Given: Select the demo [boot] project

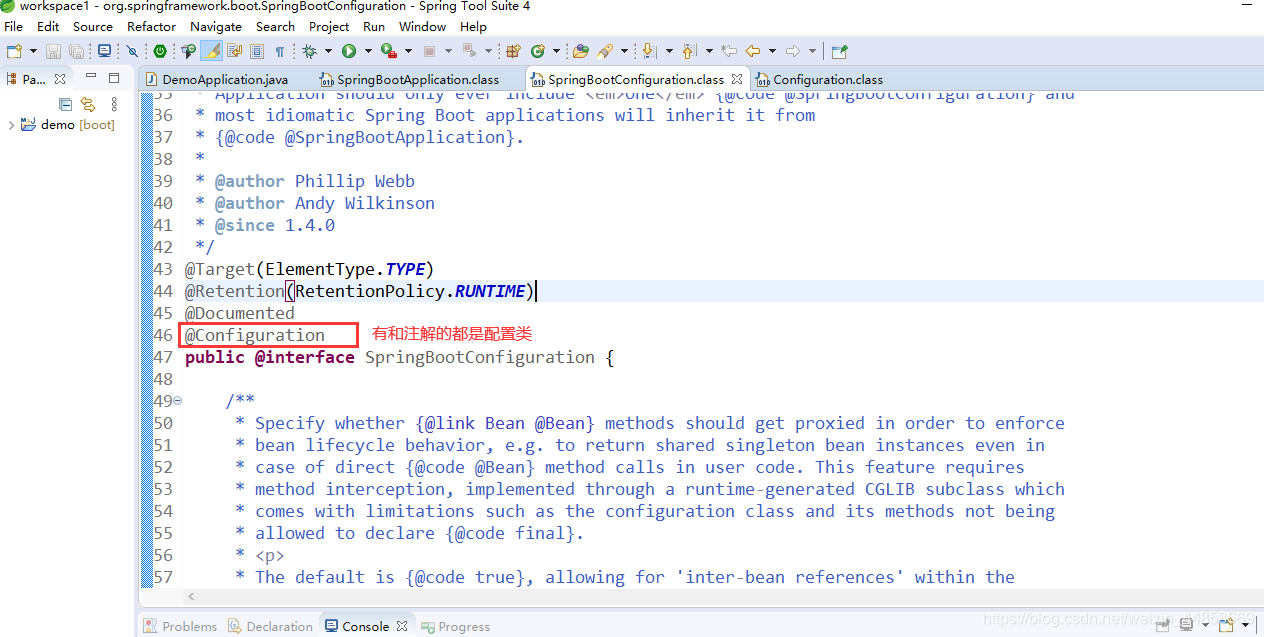Looking at the screenshot, I should tap(68, 125).
